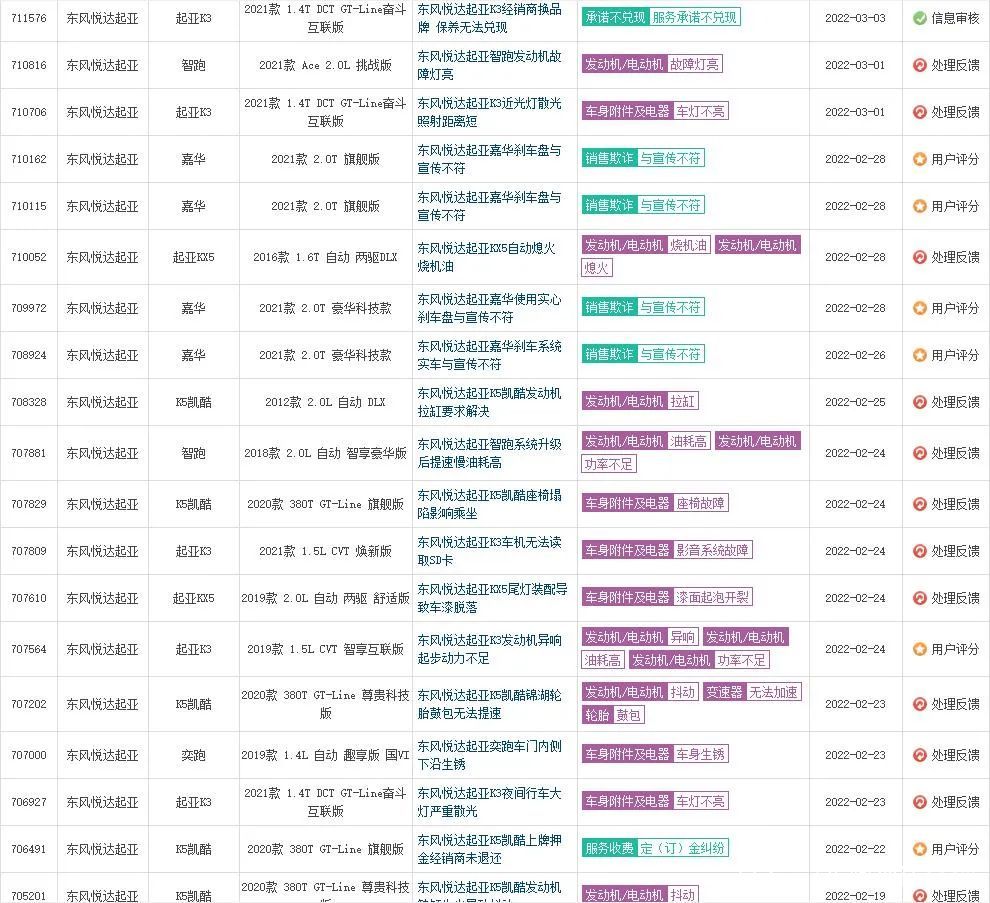Click model cell 奕跑 in row 707000
The height and width of the screenshot is (903, 990).
click(x=193, y=755)
